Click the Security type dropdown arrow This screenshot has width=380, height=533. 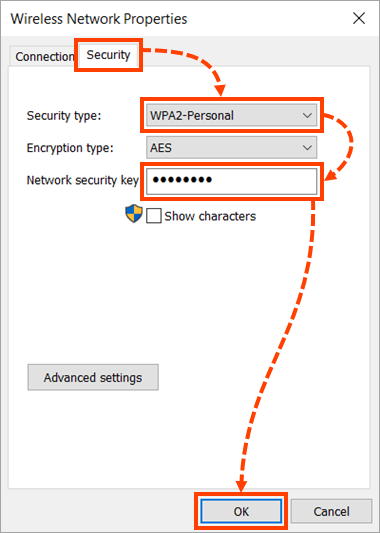[x=307, y=116]
